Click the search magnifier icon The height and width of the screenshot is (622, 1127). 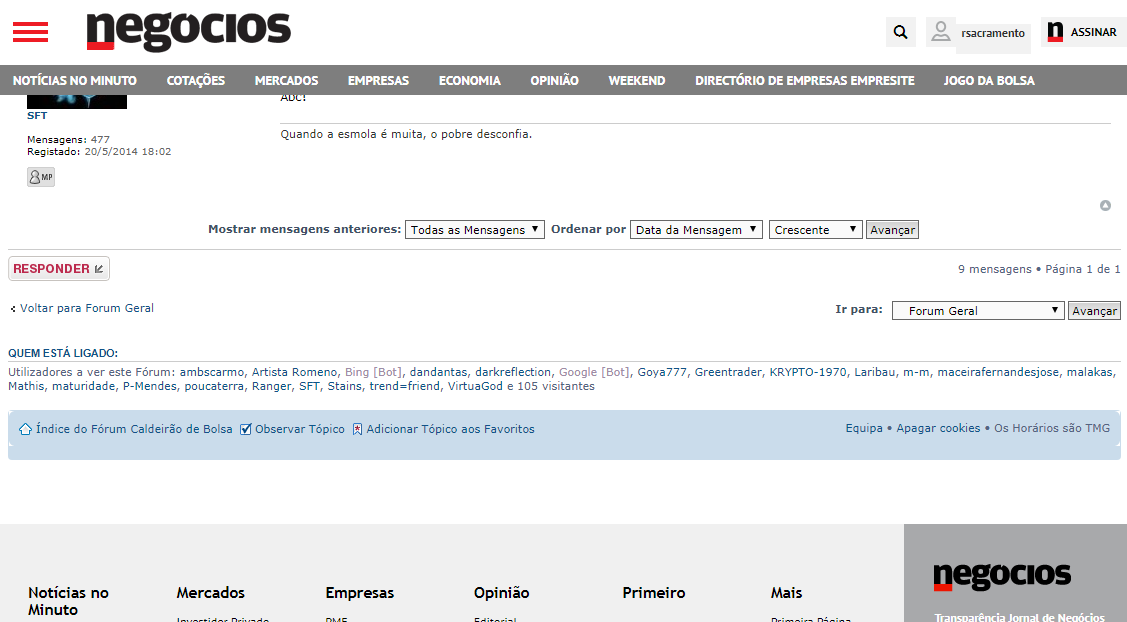coord(901,32)
